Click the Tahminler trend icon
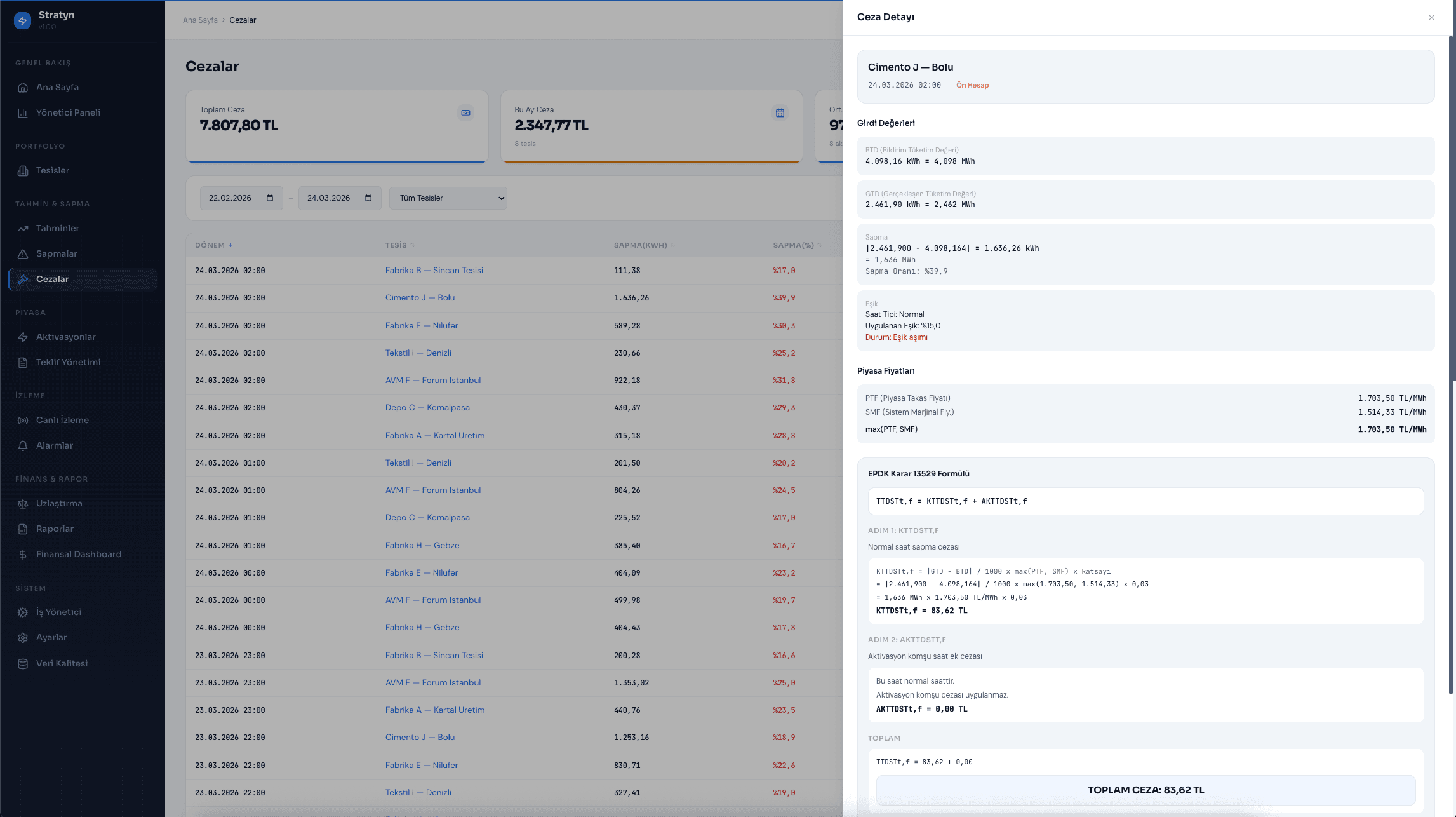 tap(23, 228)
